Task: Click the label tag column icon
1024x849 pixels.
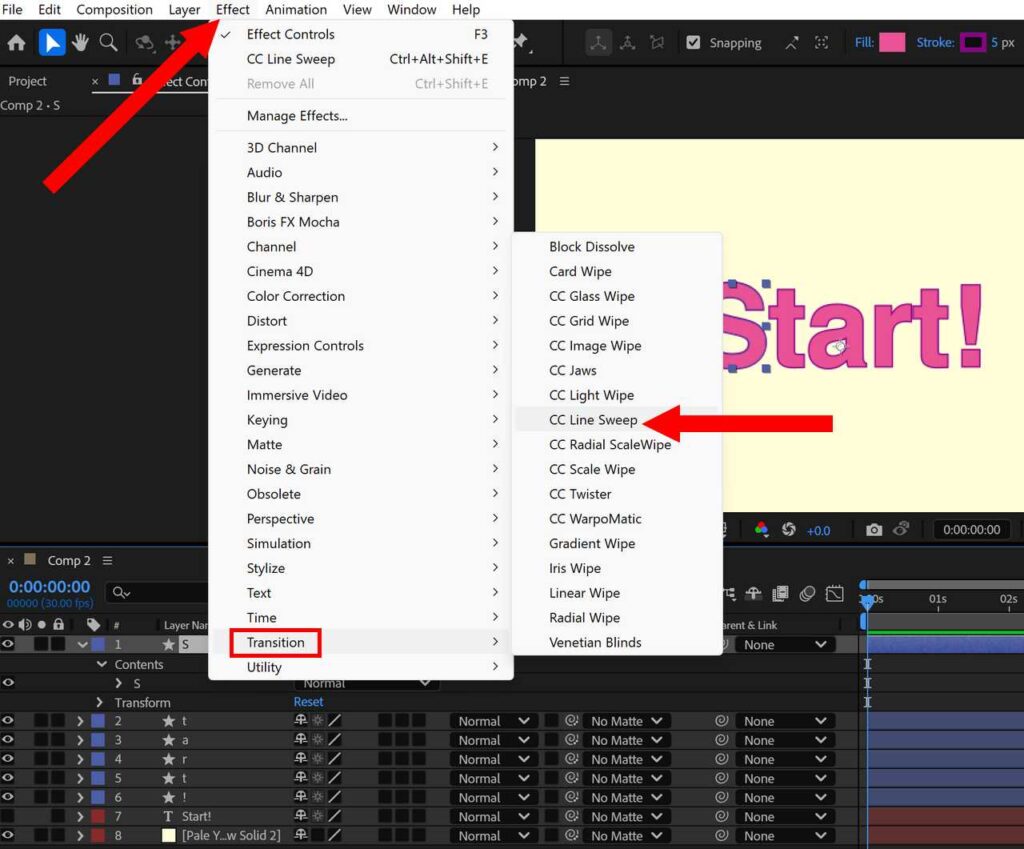Action: pos(93,625)
